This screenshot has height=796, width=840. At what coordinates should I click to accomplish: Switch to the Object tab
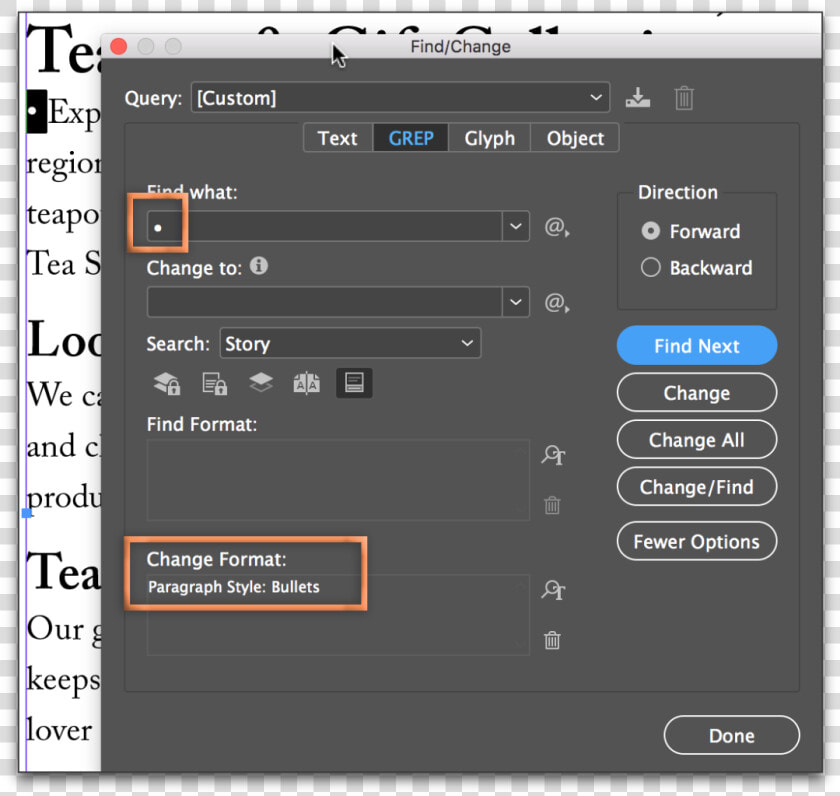(x=575, y=138)
